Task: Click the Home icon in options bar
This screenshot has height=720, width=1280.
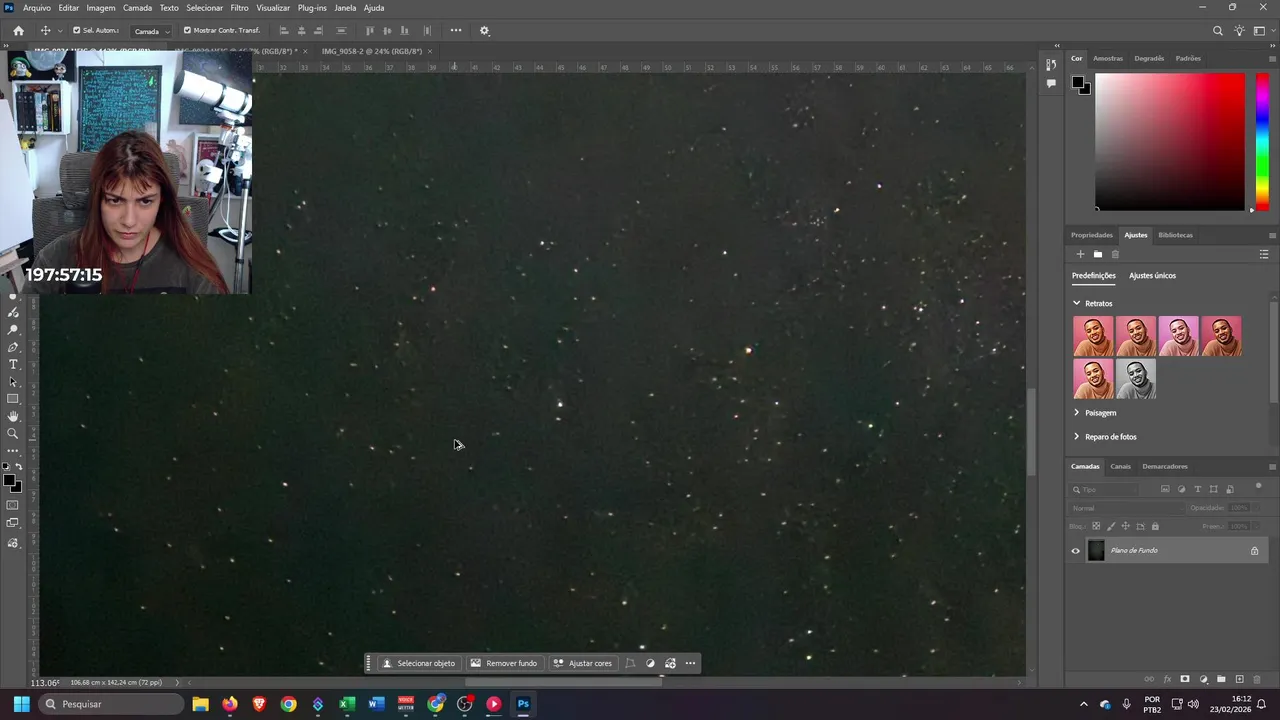Action: click(18, 31)
